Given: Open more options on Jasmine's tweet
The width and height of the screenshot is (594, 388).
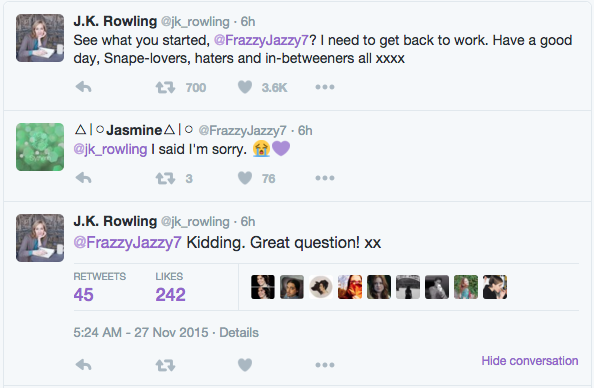Looking at the screenshot, I should (x=325, y=178).
